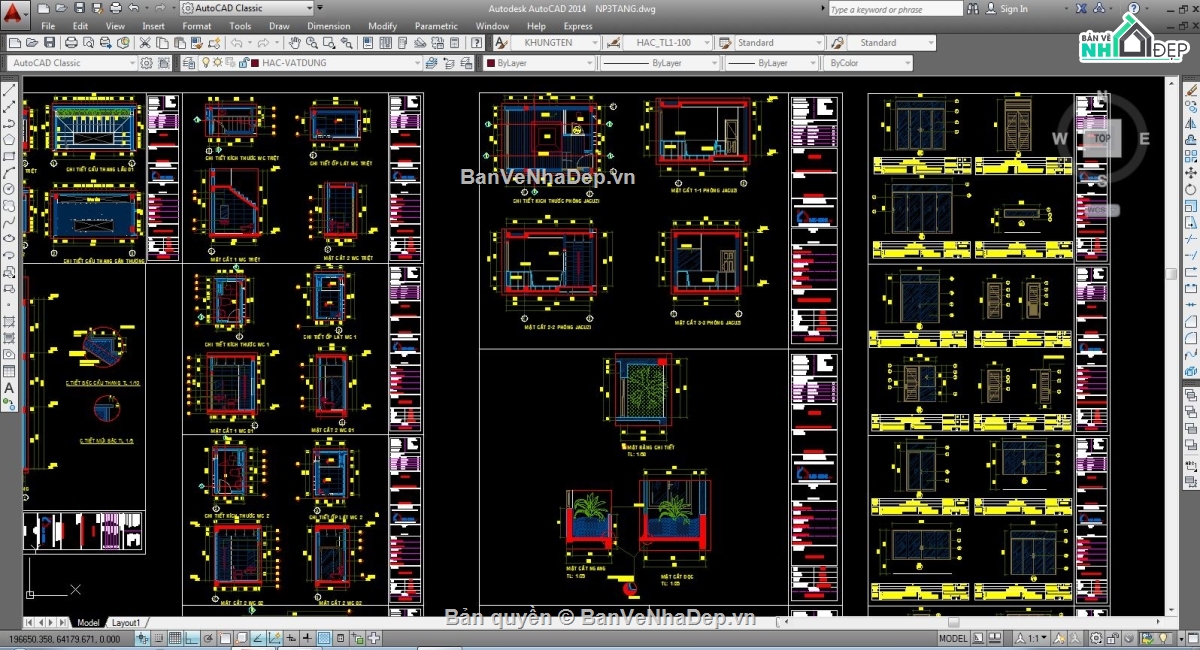Open the Properties palette icon
The image size is (1200, 650).
click(x=369, y=43)
